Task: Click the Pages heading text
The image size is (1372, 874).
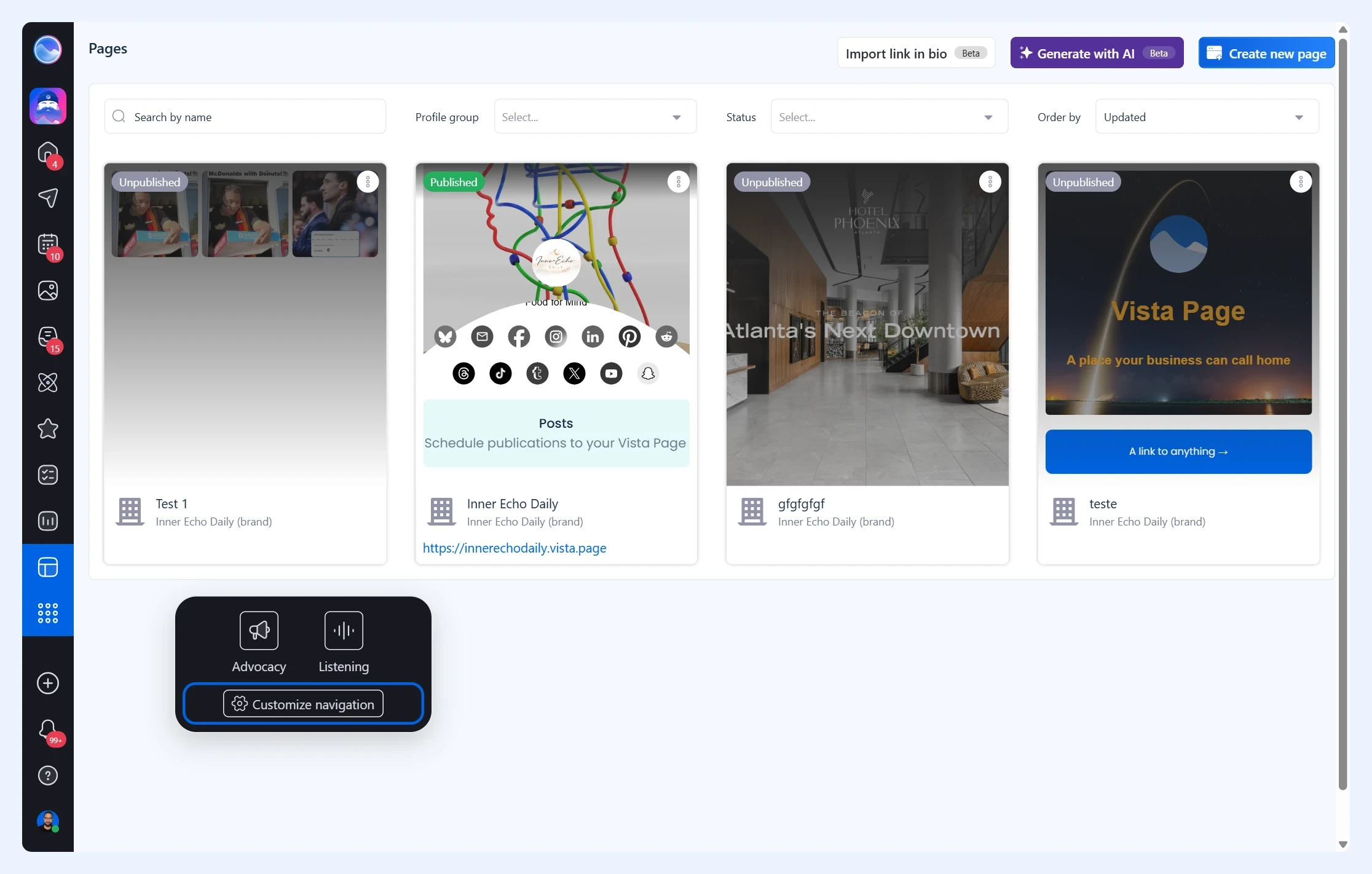Action: tap(108, 49)
